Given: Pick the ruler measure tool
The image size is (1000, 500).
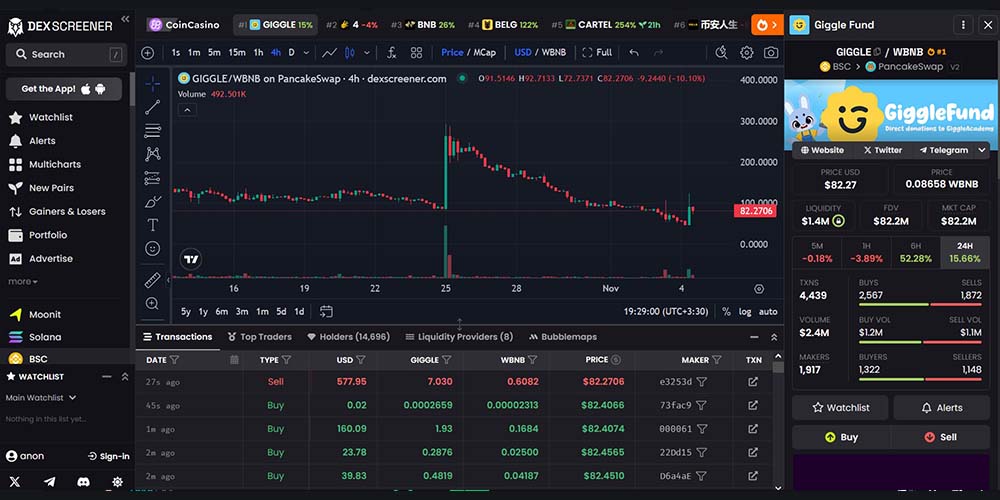Looking at the screenshot, I should click(x=152, y=280).
